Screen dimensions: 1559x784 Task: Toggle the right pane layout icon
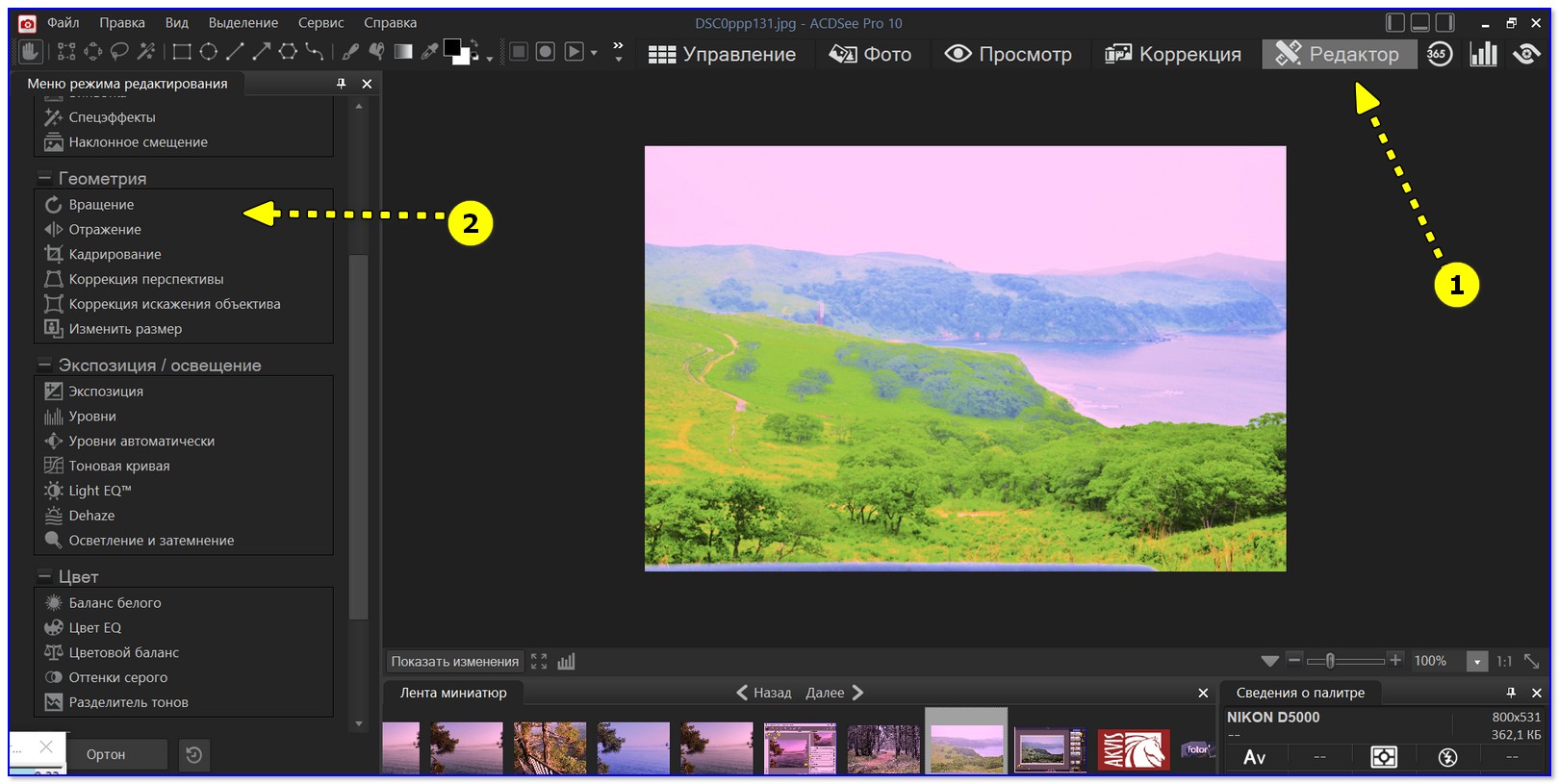(1445, 23)
